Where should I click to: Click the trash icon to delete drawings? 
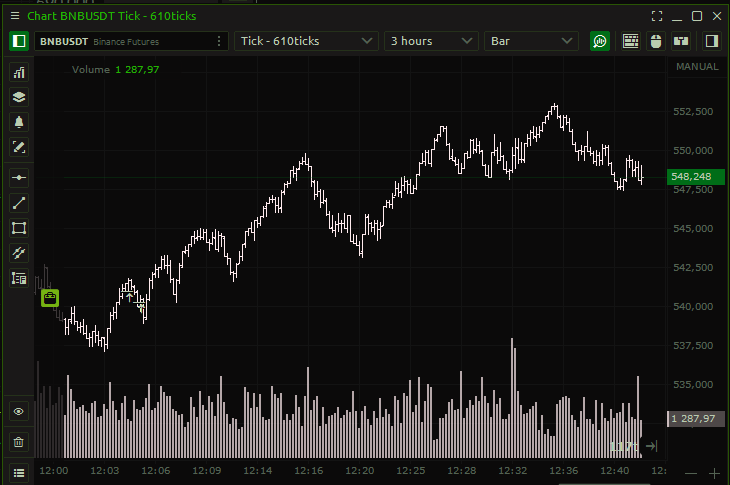pyautogui.click(x=19, y=441)
